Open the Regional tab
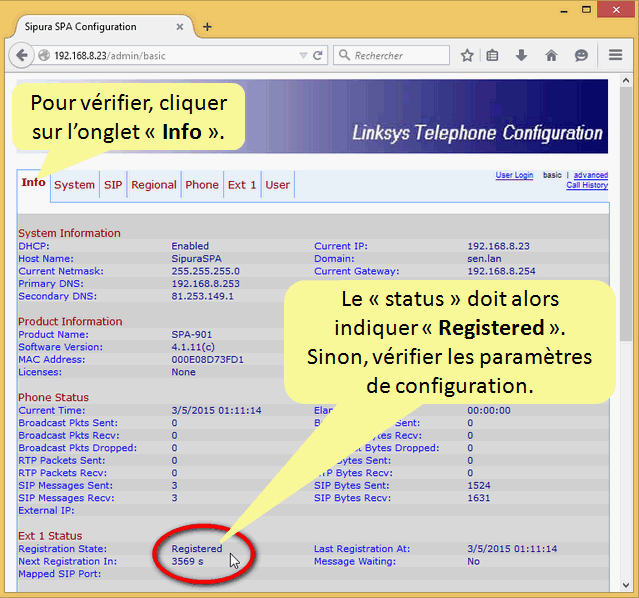 click(x=154, y=185)
